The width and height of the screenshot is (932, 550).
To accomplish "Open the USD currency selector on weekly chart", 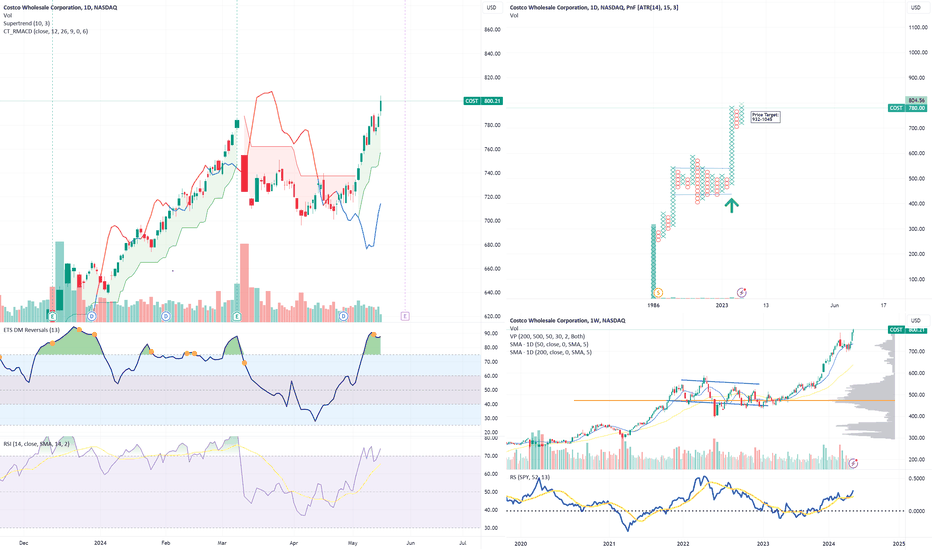I will pyautogui.click(x=916, y=320).
